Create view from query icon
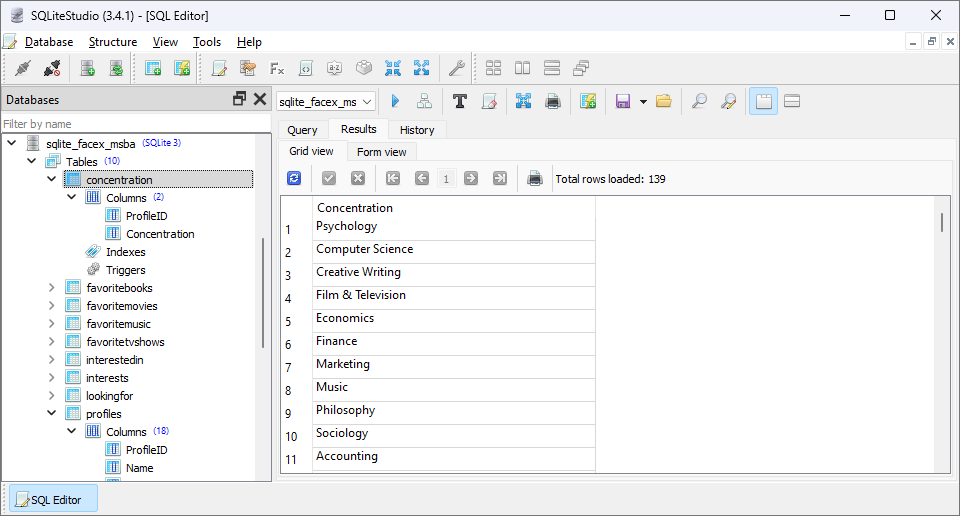 pos(588,101)
